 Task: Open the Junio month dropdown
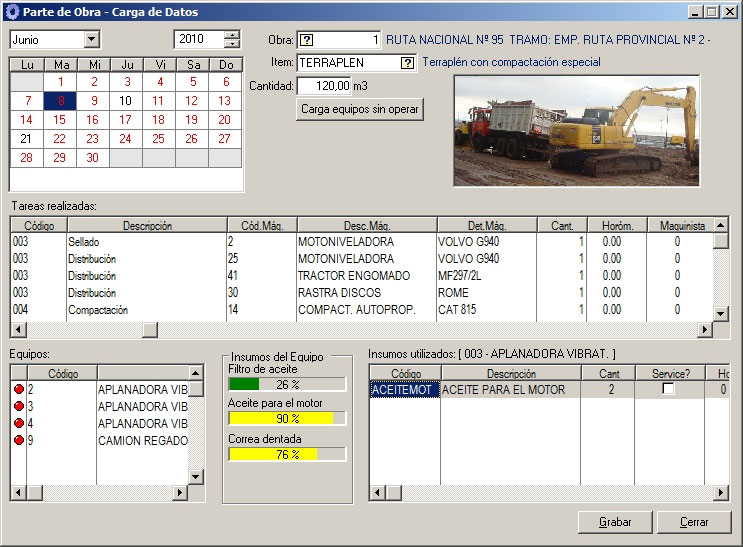[92, 39]
